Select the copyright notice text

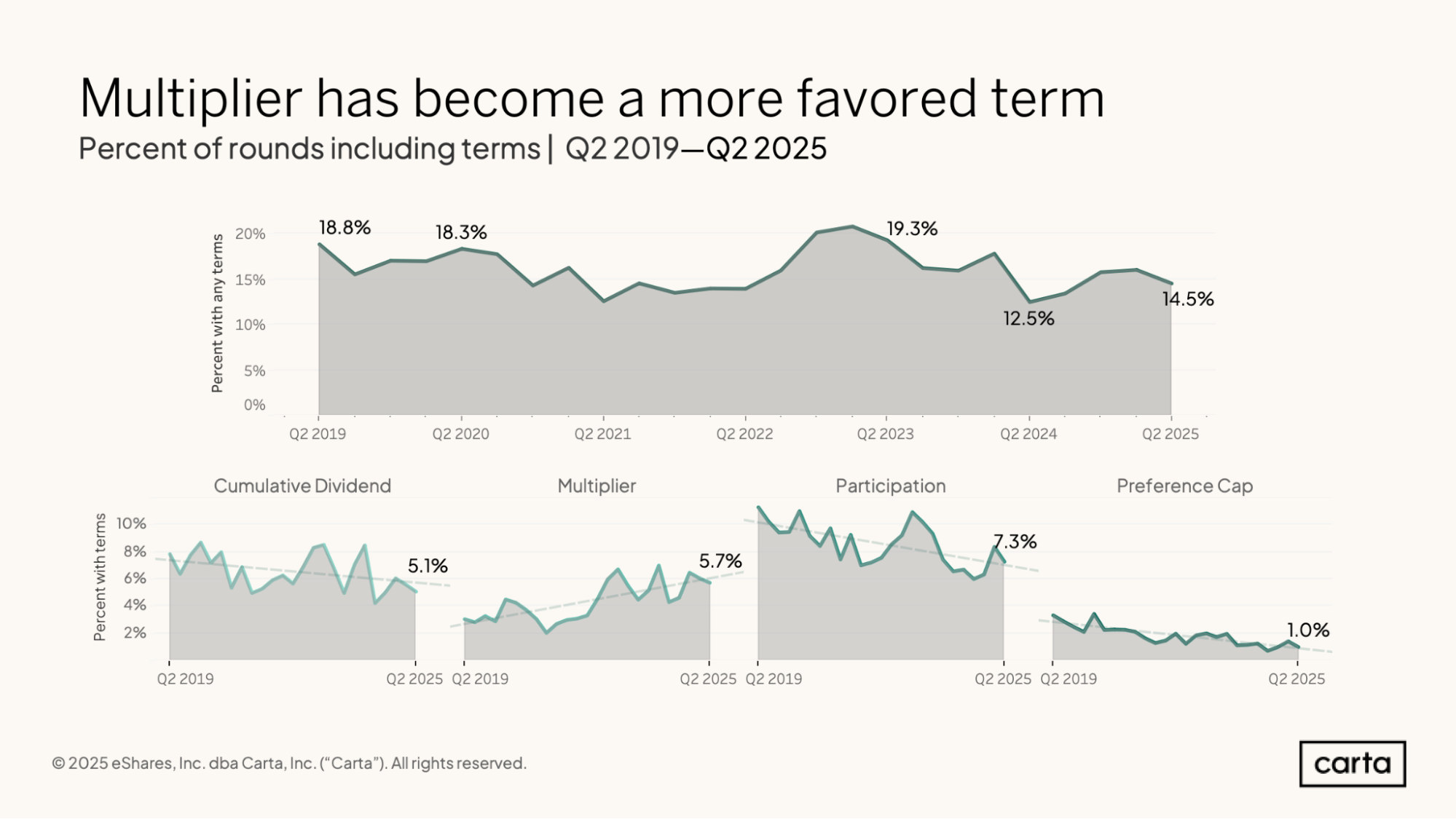pos(289,763)
